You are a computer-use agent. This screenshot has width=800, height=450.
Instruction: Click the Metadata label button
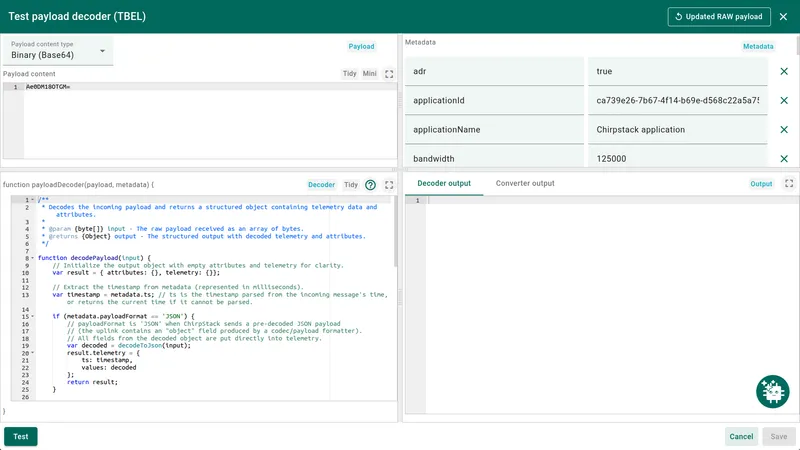pyautogui.click(x=758, y=46)
